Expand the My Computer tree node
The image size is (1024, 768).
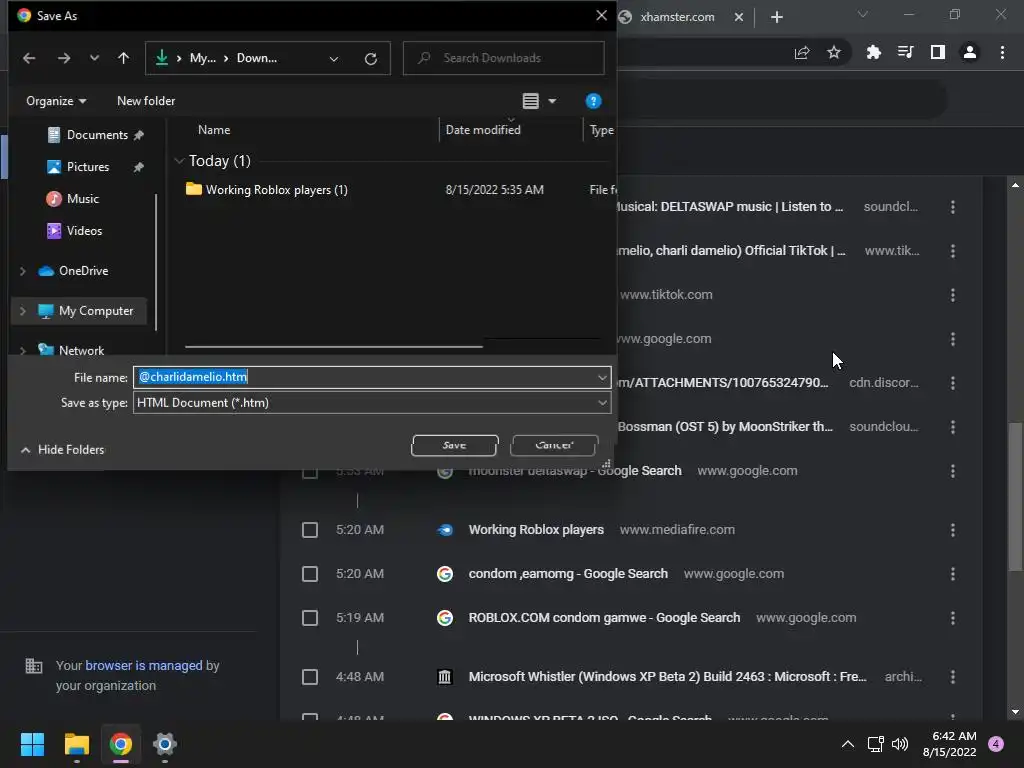tap(23, 311)
